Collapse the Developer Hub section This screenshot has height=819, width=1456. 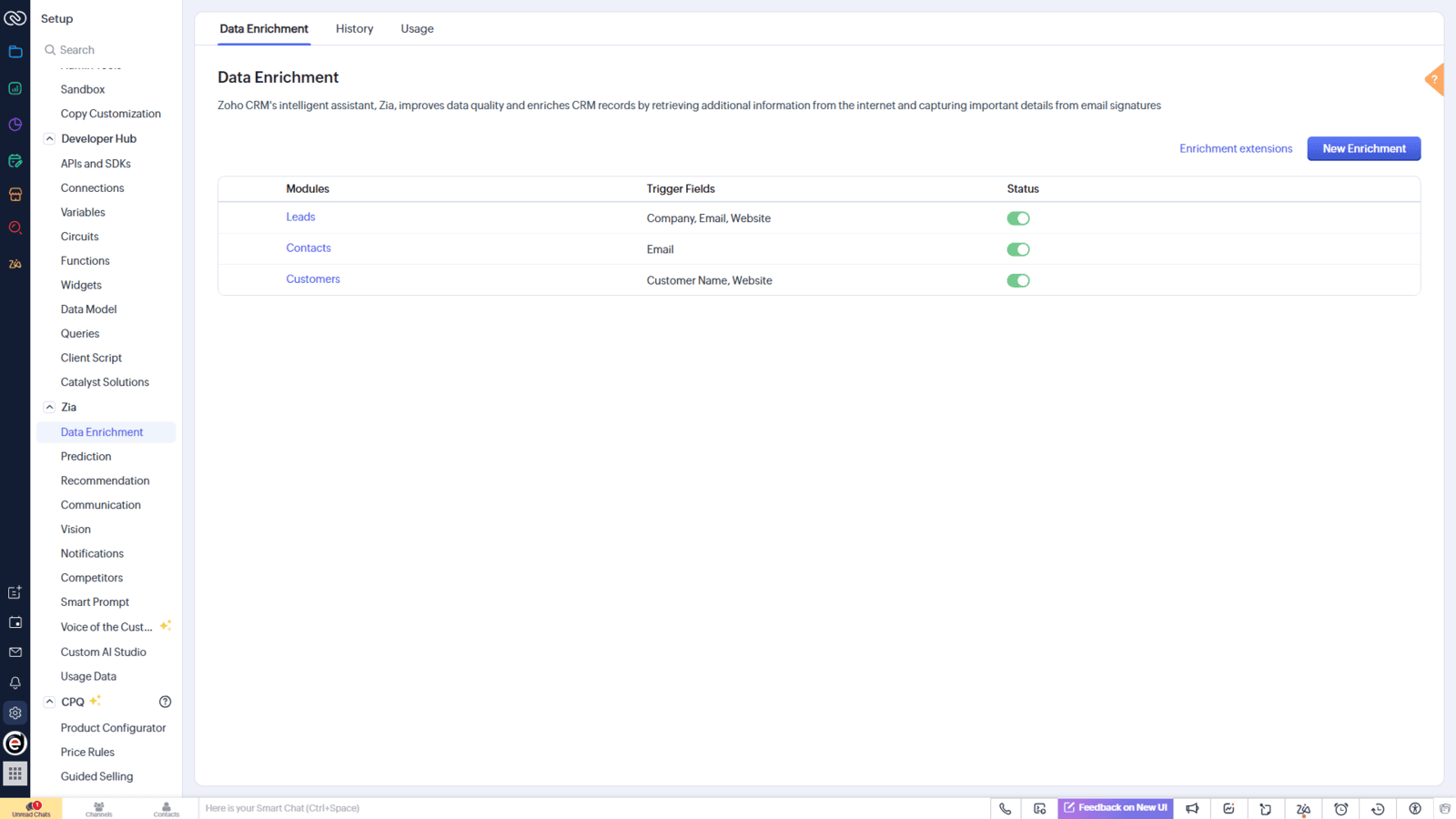pos(49,137)
